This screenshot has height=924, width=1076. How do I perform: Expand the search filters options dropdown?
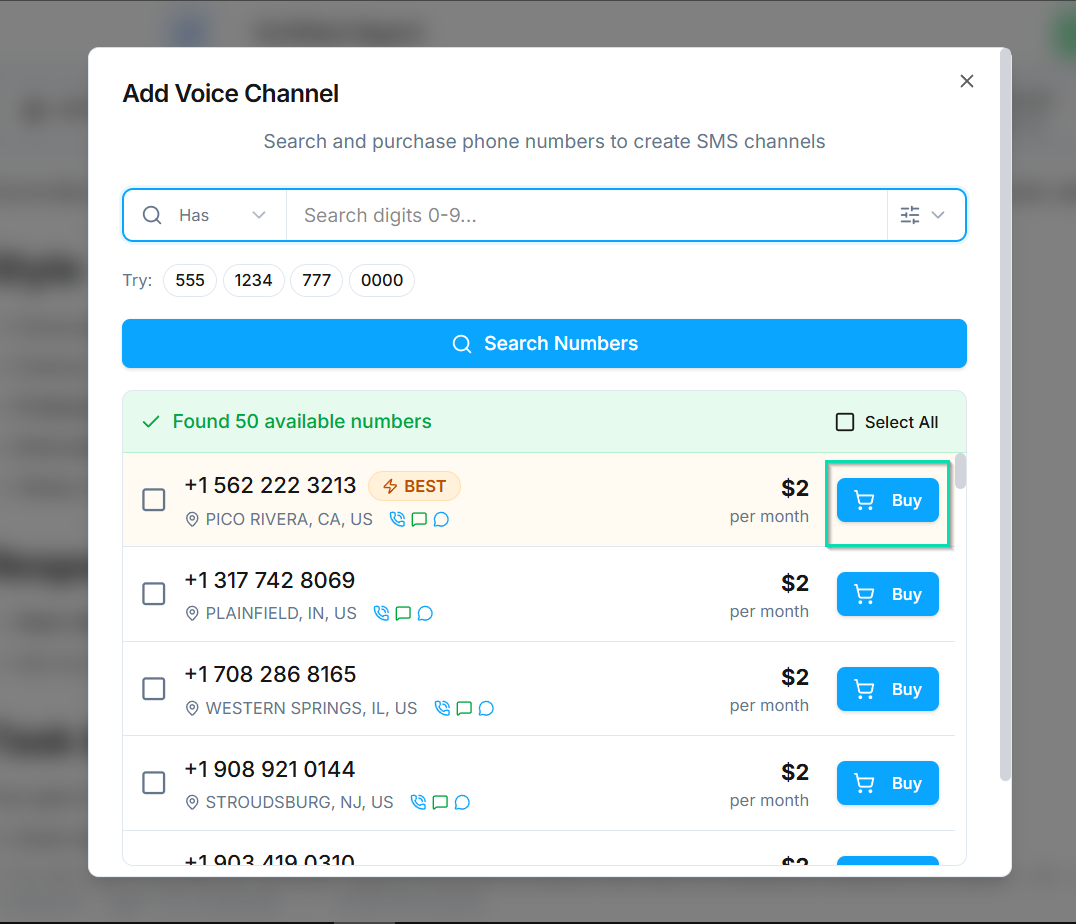pyautogui.click(x=922, y=215)
